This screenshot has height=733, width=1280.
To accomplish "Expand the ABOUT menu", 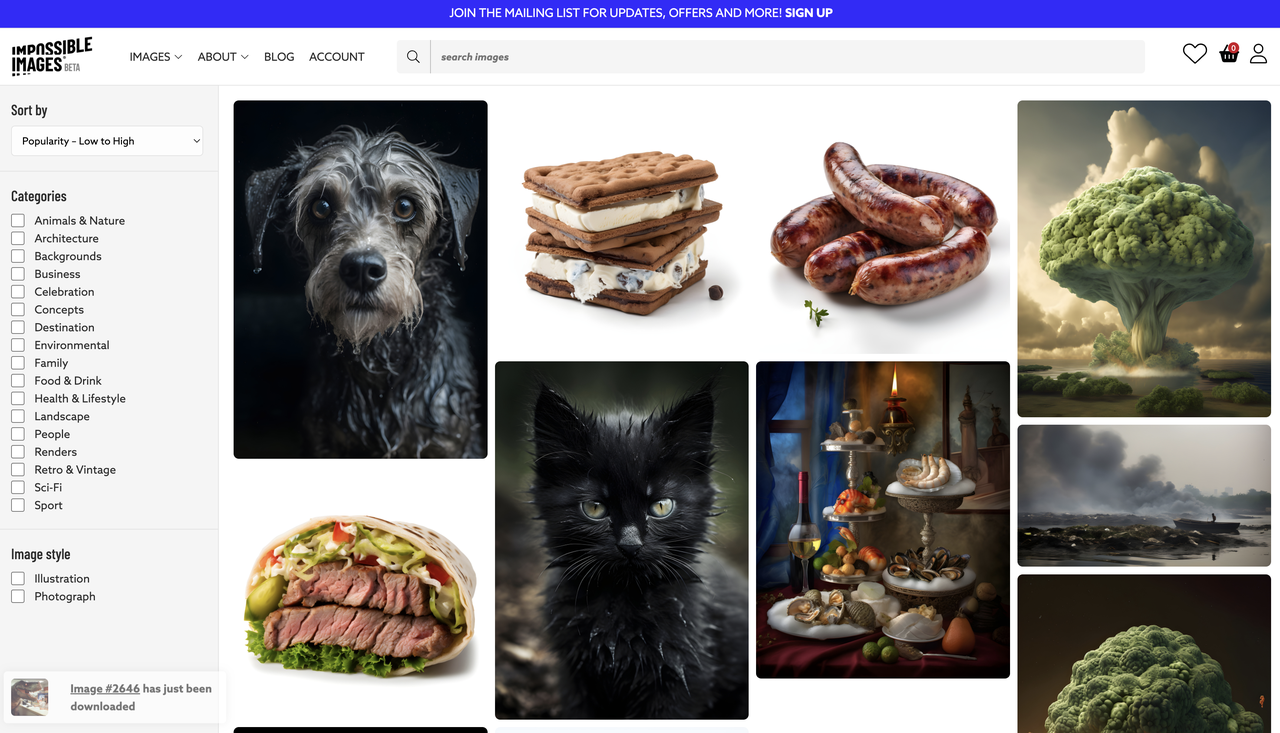I will pos(223,57).
